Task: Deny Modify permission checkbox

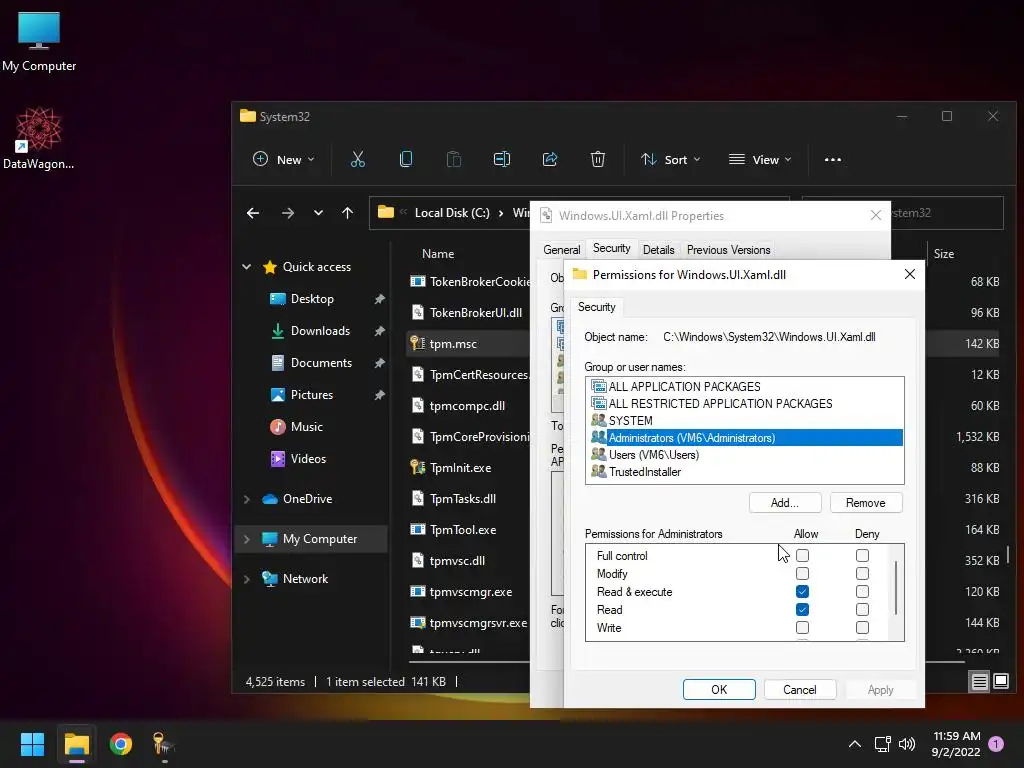Action: 863,574
